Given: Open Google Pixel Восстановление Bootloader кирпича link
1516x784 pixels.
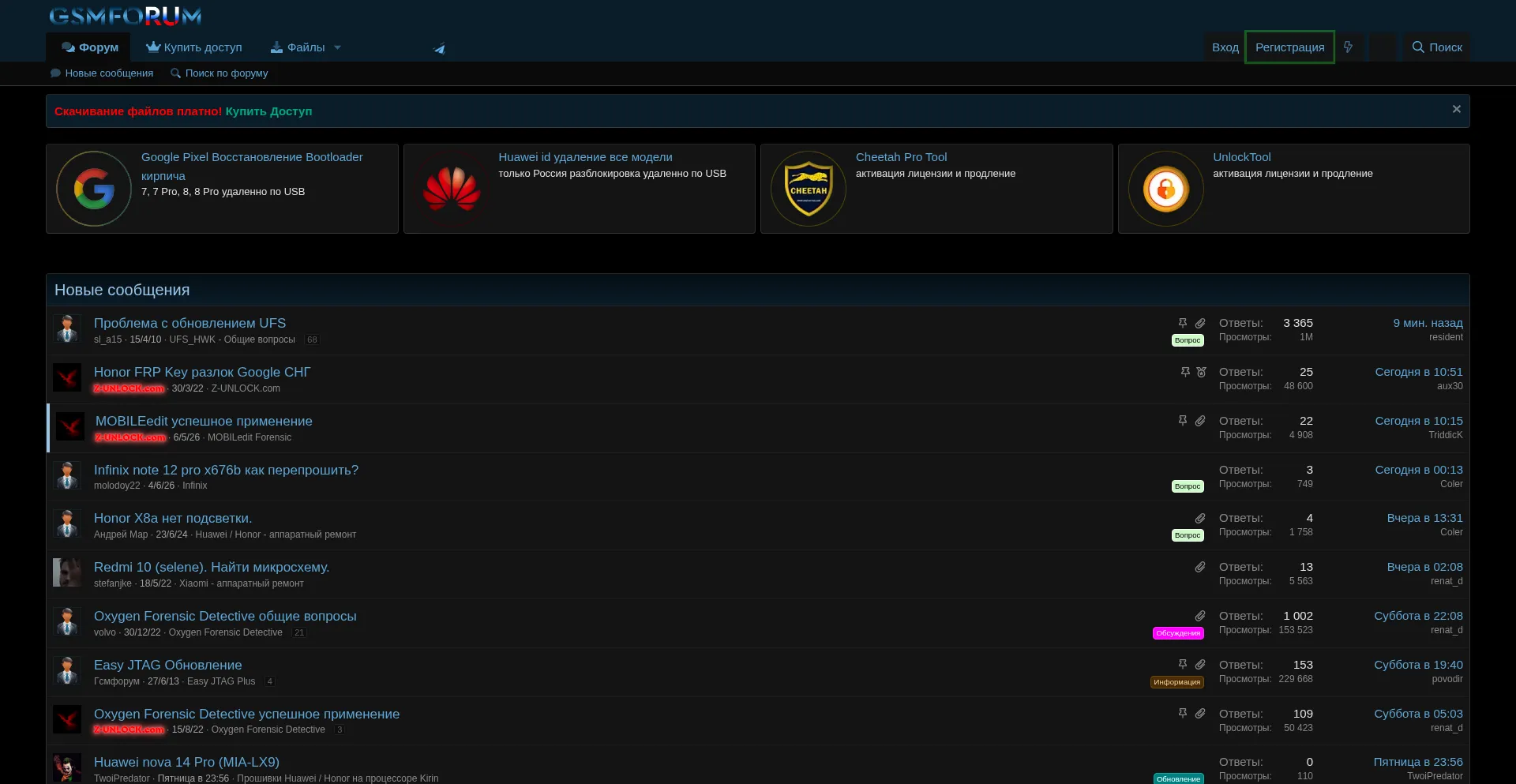Looking at the screenshot, I should (252, 167).
